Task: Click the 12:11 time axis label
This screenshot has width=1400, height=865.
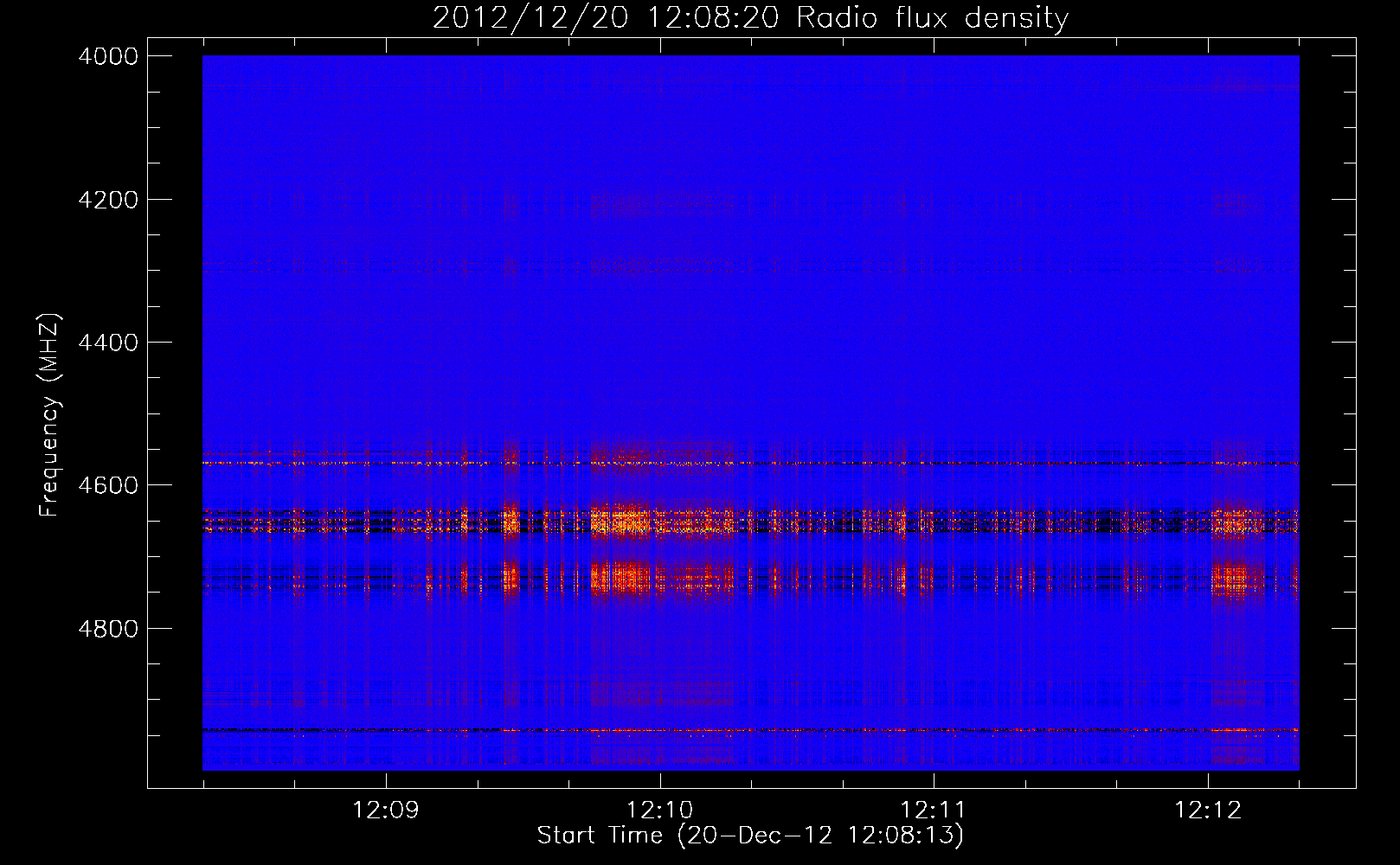Action: 933,811
